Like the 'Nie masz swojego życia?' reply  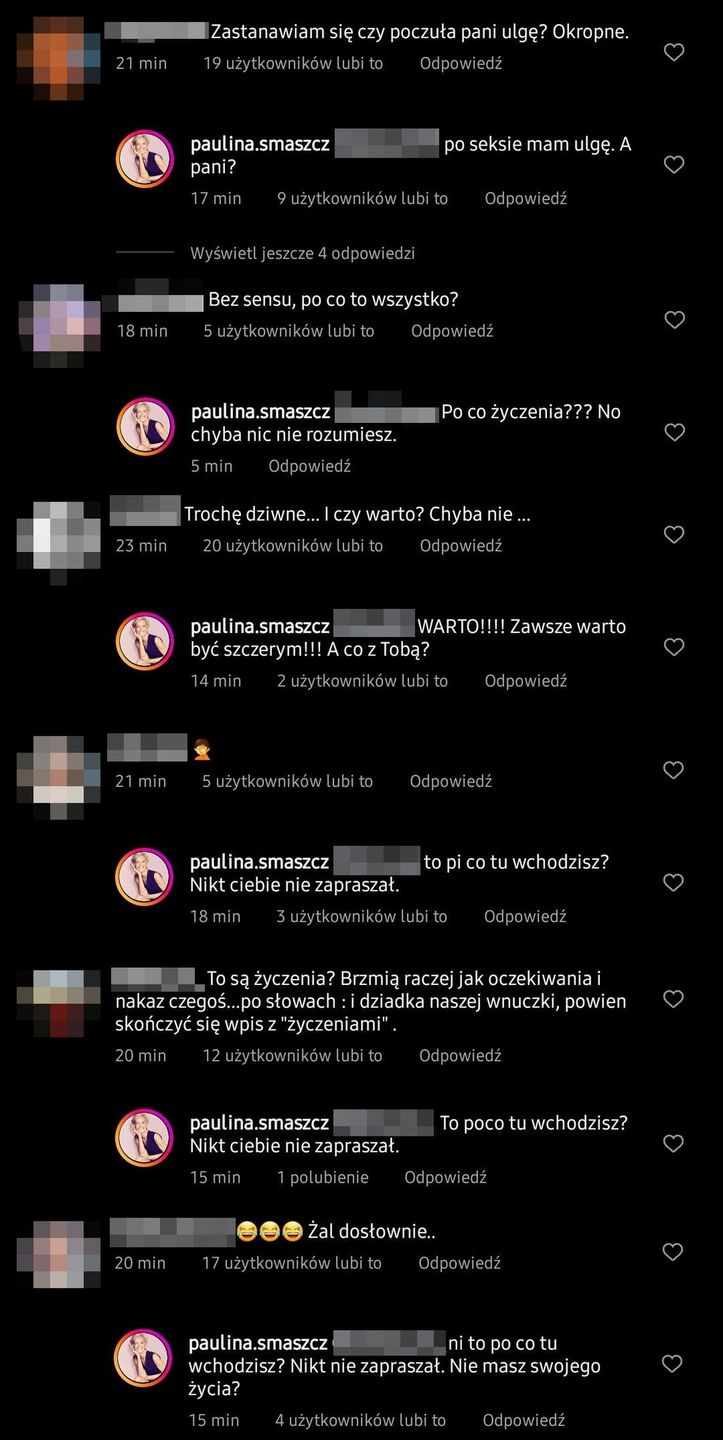(x=674, y=1363)
